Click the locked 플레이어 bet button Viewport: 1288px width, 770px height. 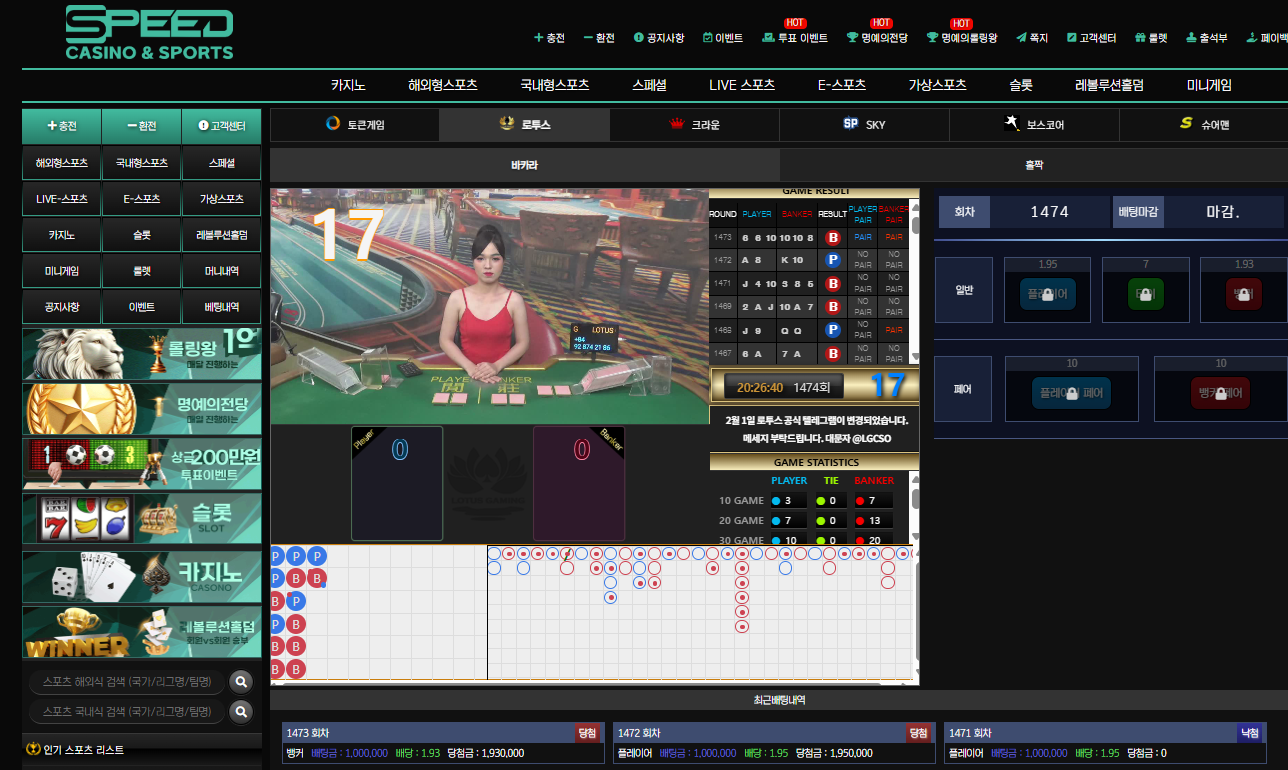1048,294
